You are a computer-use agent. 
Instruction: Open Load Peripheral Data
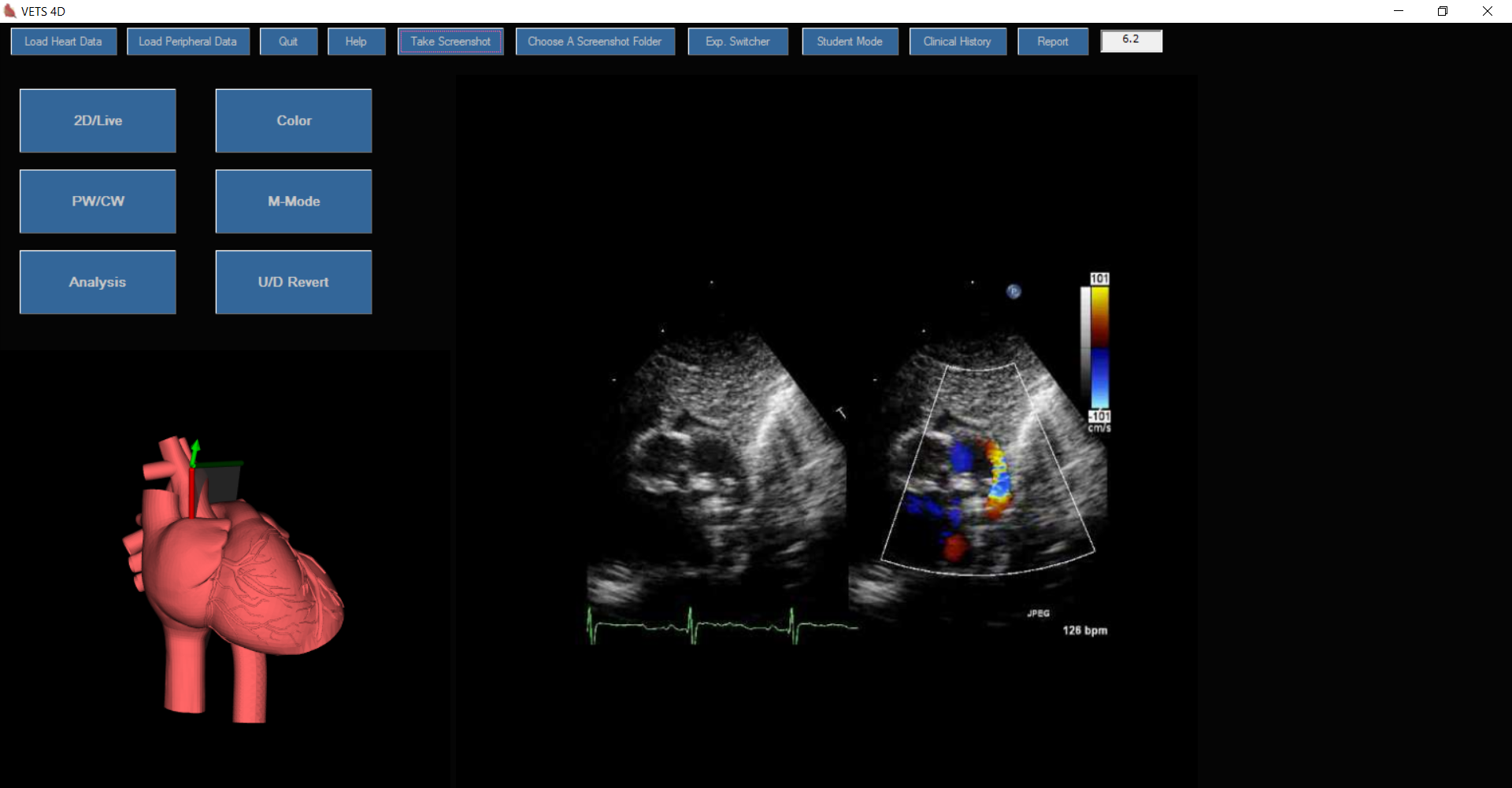[x=188, y=42]
